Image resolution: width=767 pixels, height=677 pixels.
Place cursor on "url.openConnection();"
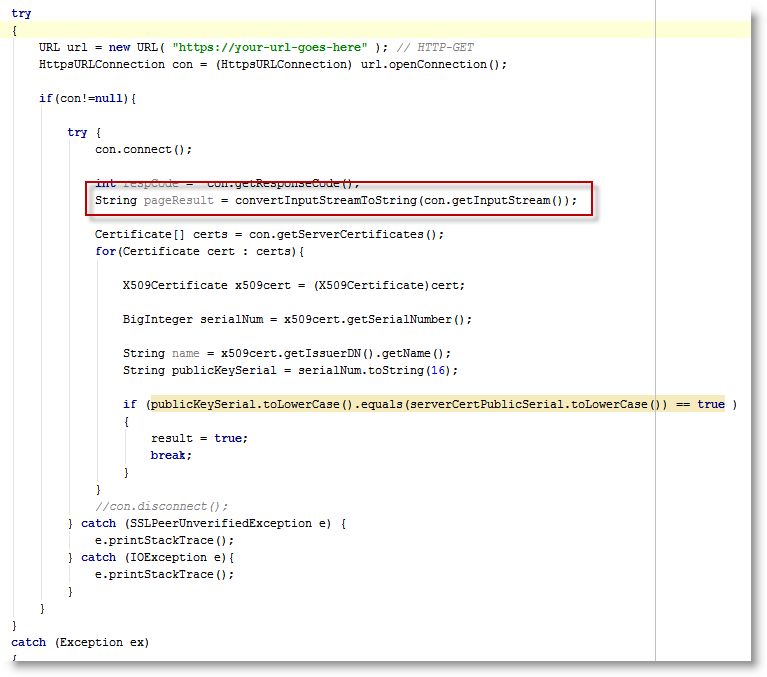pyautogui.click(x=433, y=65)
